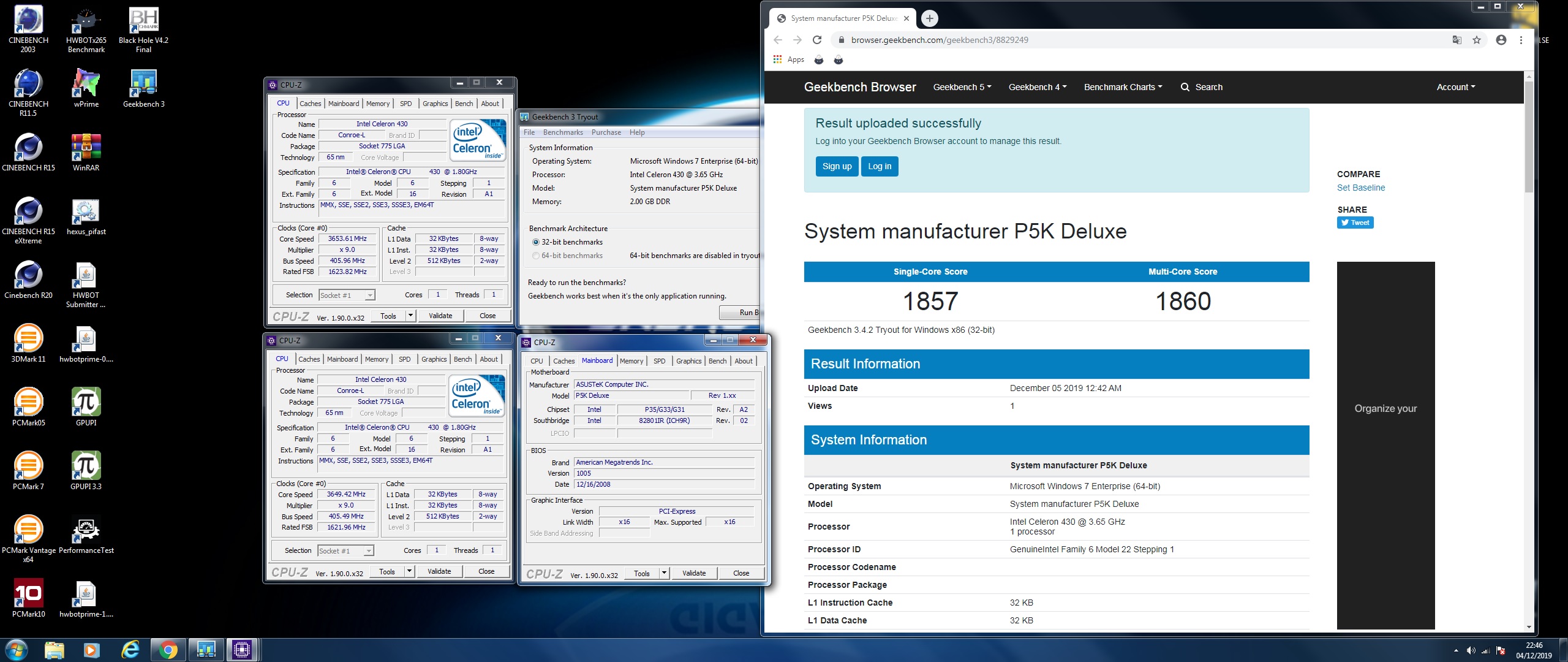Launch Black Hole V4.2 Final shortcut

coord(143,29)
